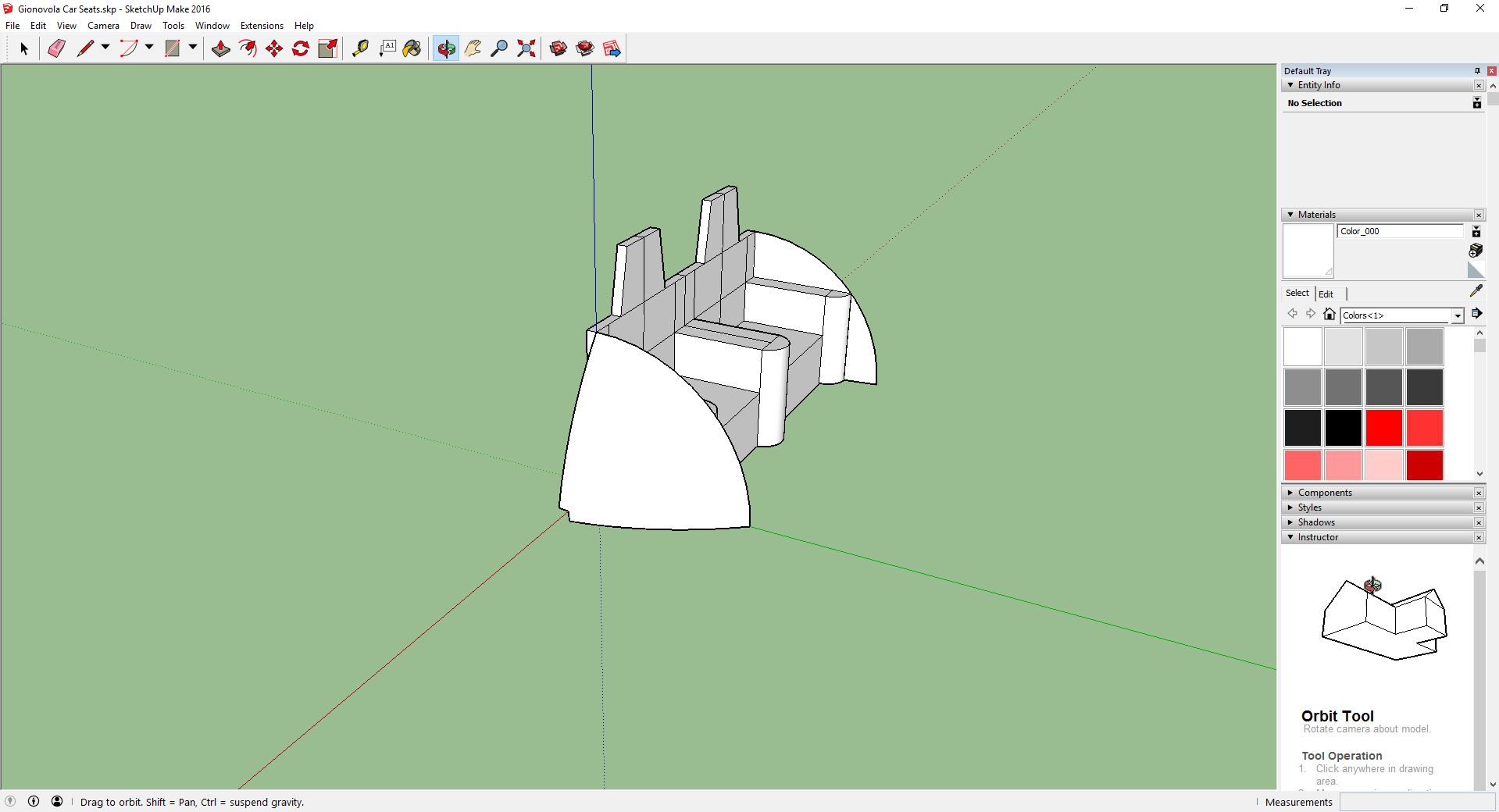The image size is (1499, 812).
Task: Open the Colors<1> library dropdown
Action: (x=1458, y=315)
